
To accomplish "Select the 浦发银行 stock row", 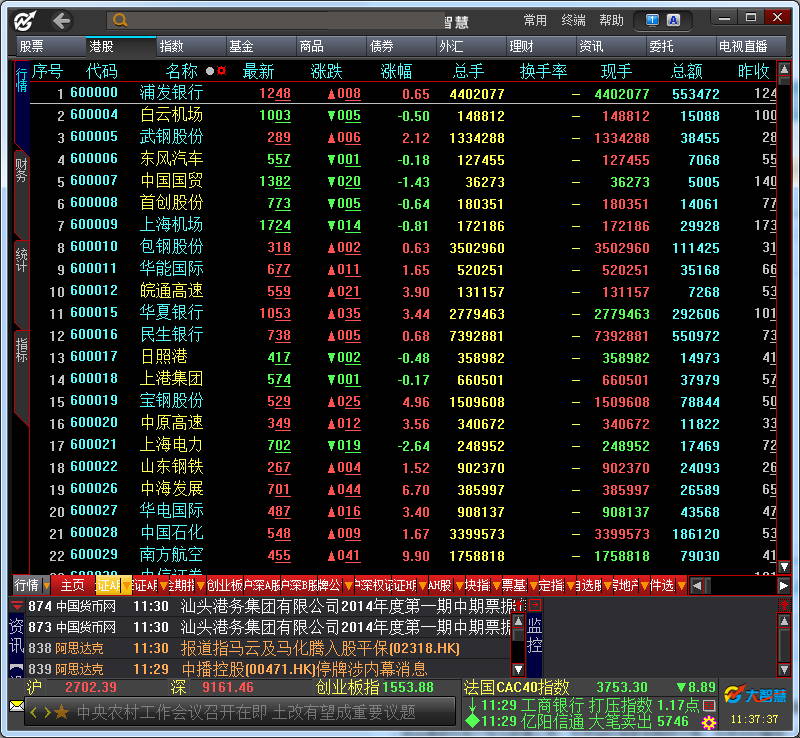I will [171, 93].
